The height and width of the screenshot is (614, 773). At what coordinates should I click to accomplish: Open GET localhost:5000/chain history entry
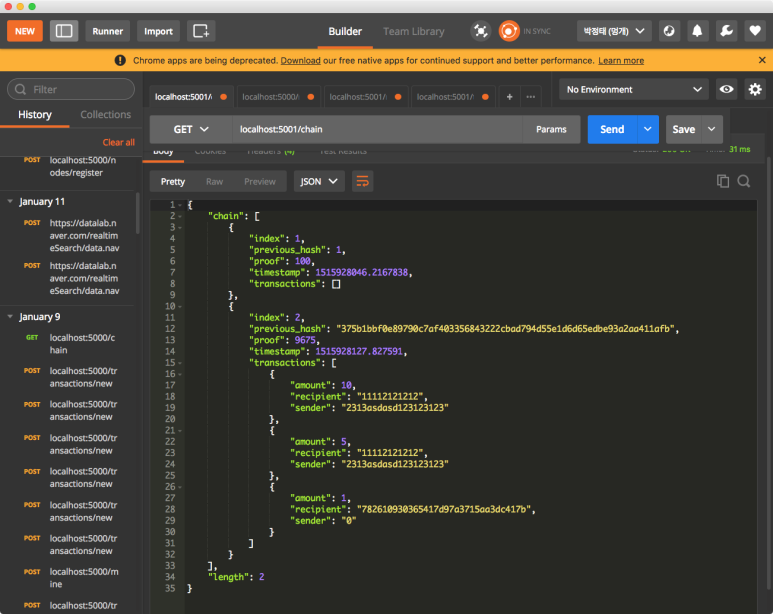[70, 344]
